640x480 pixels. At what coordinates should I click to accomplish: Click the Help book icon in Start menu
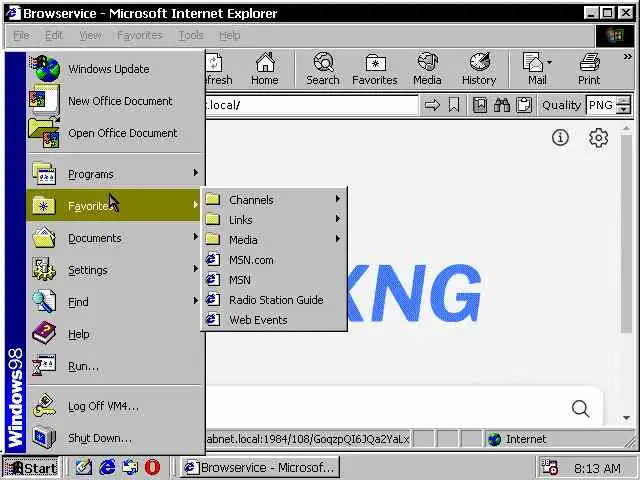[44, 333]
